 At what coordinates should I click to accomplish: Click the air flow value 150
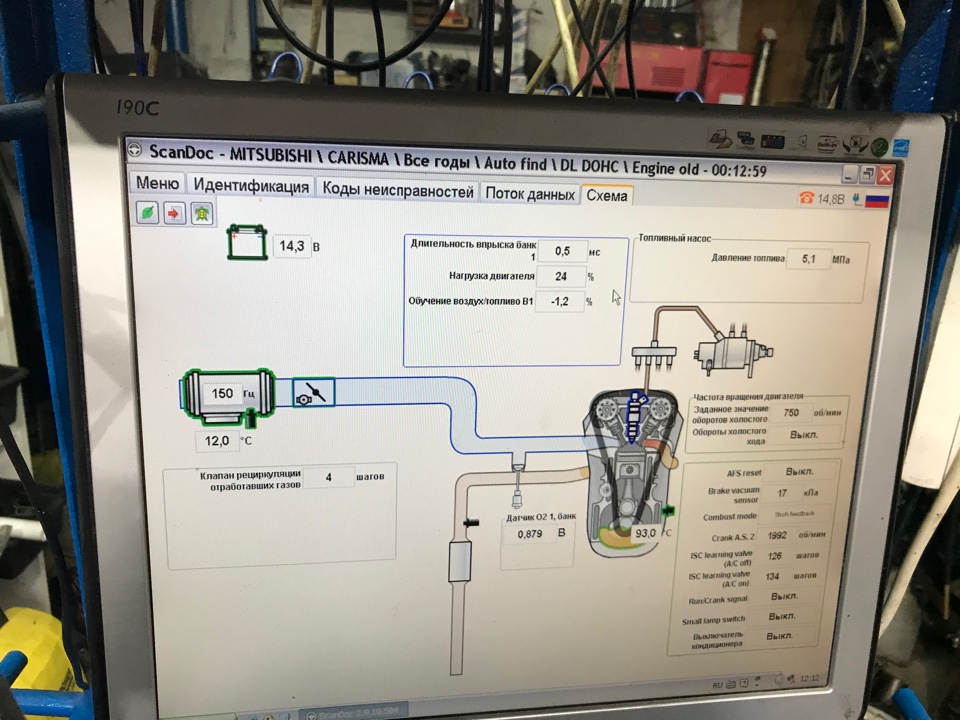[222, 393]
